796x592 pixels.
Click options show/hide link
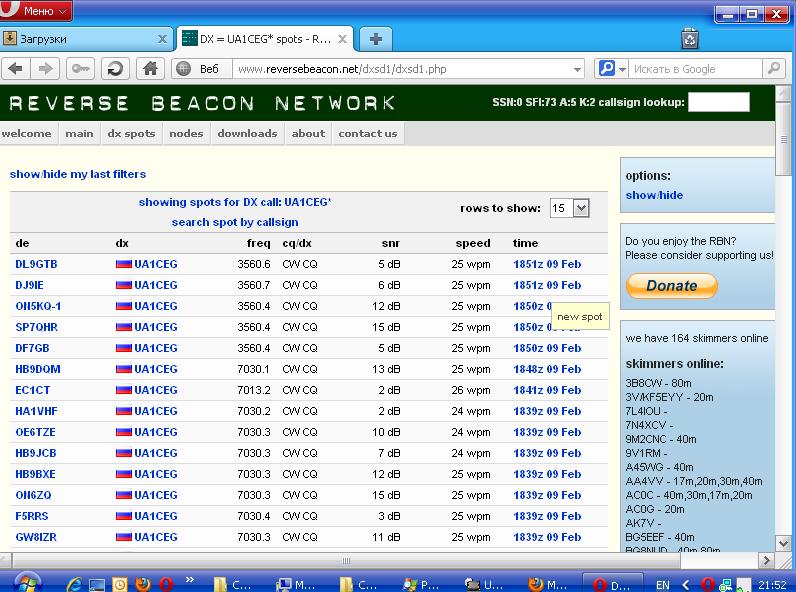coord(654,195)
